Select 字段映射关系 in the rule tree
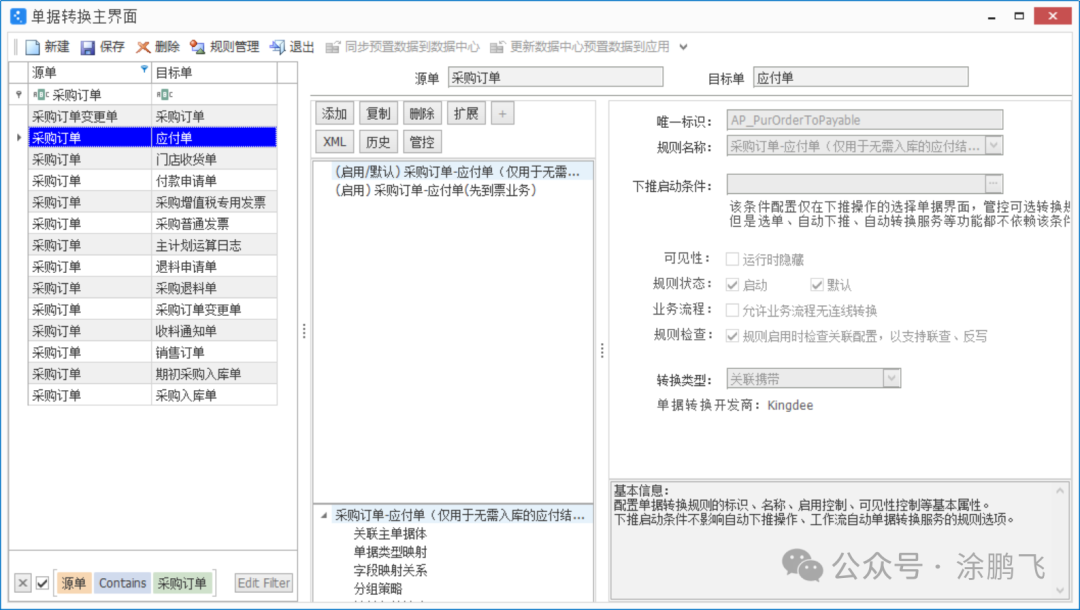The image size is (1080, 610). pos(390,570)
